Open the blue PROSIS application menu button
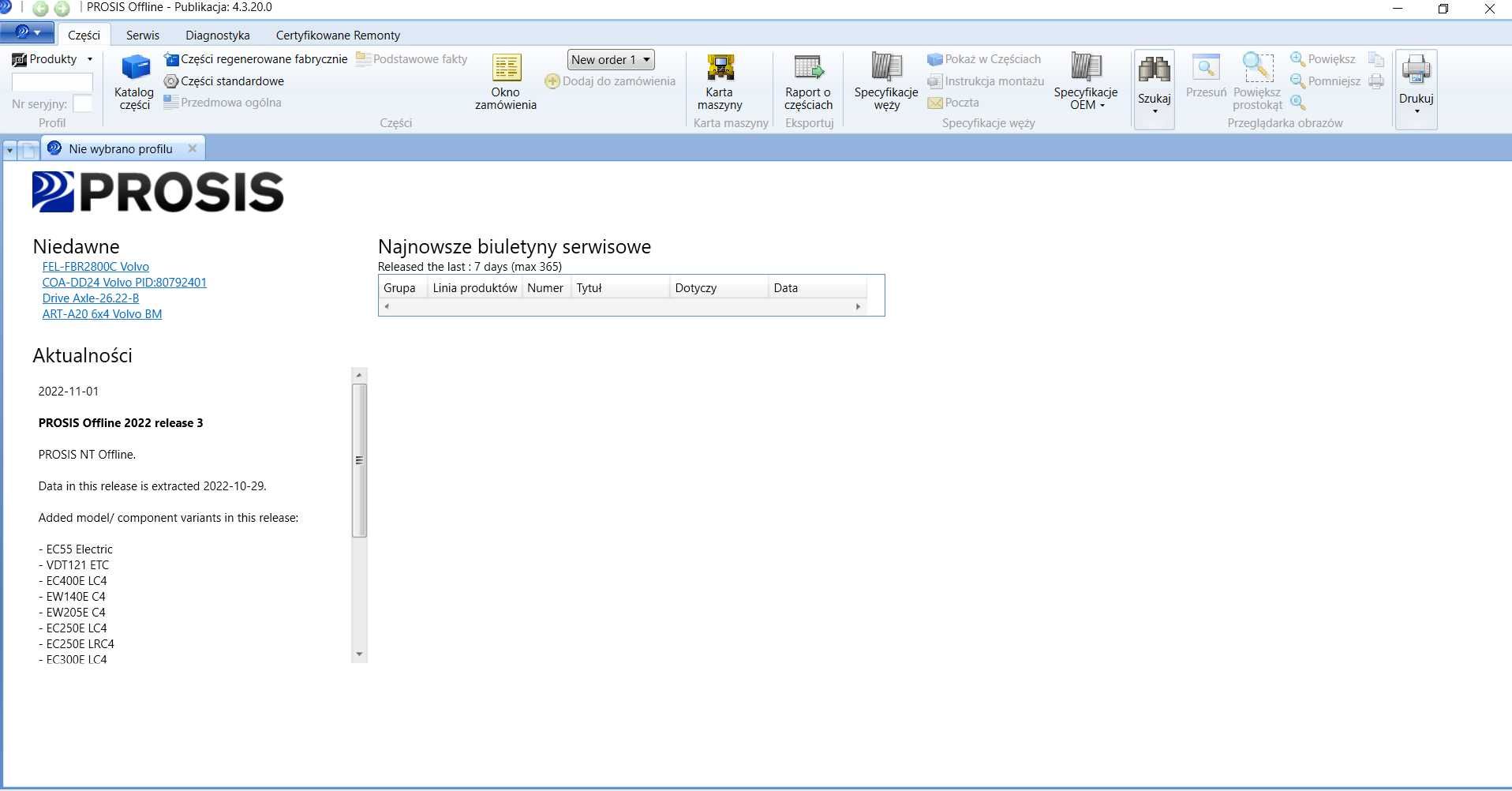The height and width of the screenshot is (791, 1512). pos(28,32)
